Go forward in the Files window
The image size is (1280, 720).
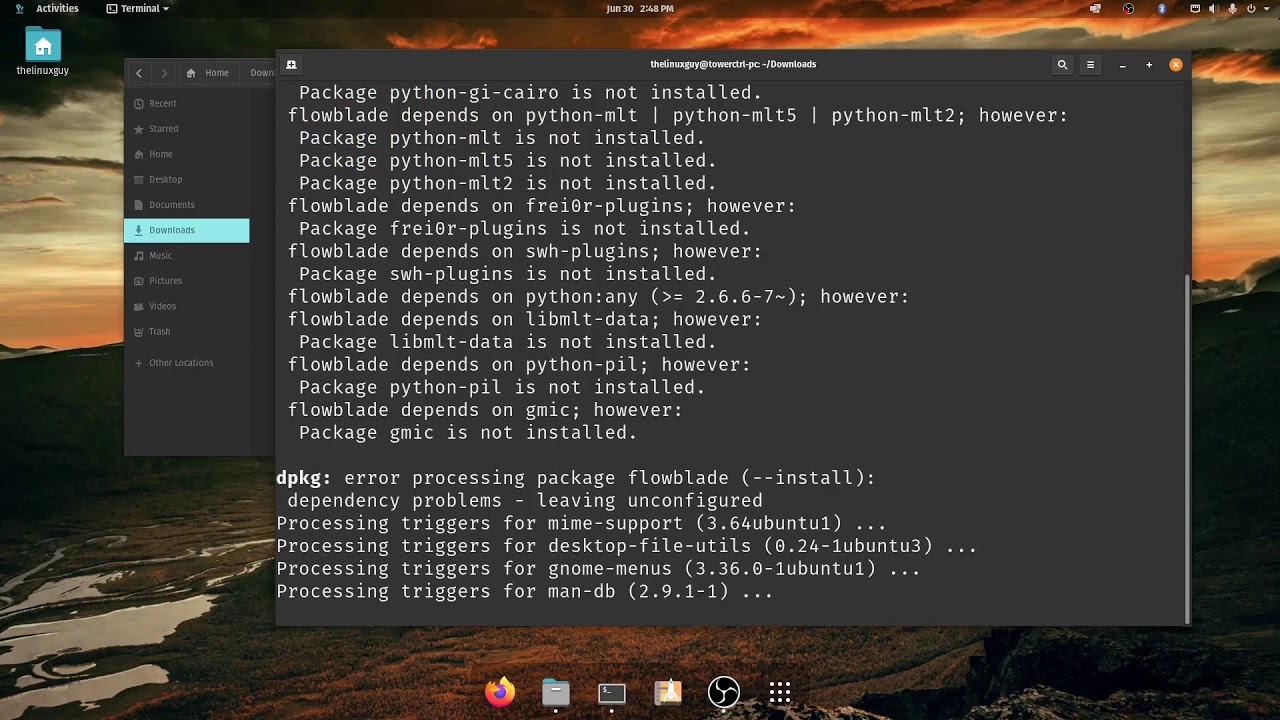(164, 73)
